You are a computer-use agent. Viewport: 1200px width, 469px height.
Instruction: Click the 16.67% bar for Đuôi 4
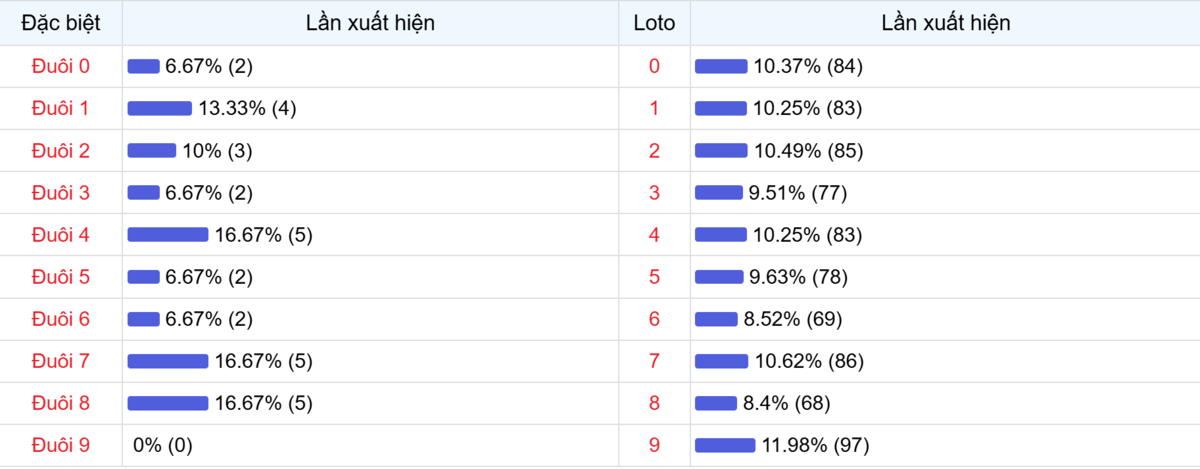[168, 235]
